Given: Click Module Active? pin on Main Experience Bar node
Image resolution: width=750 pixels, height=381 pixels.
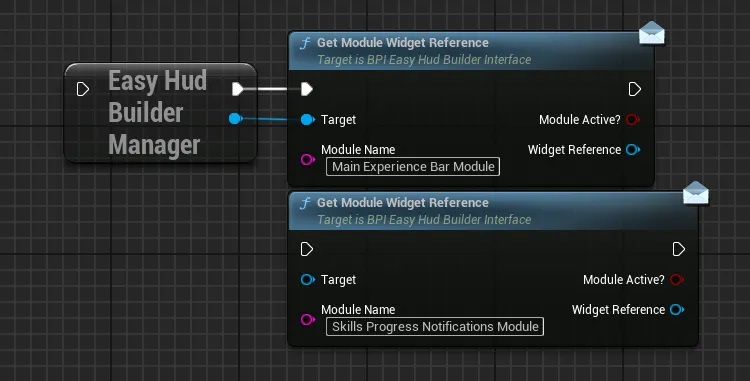Looking at the screenshot, I should pyautogui.click(x=633, y=120).
